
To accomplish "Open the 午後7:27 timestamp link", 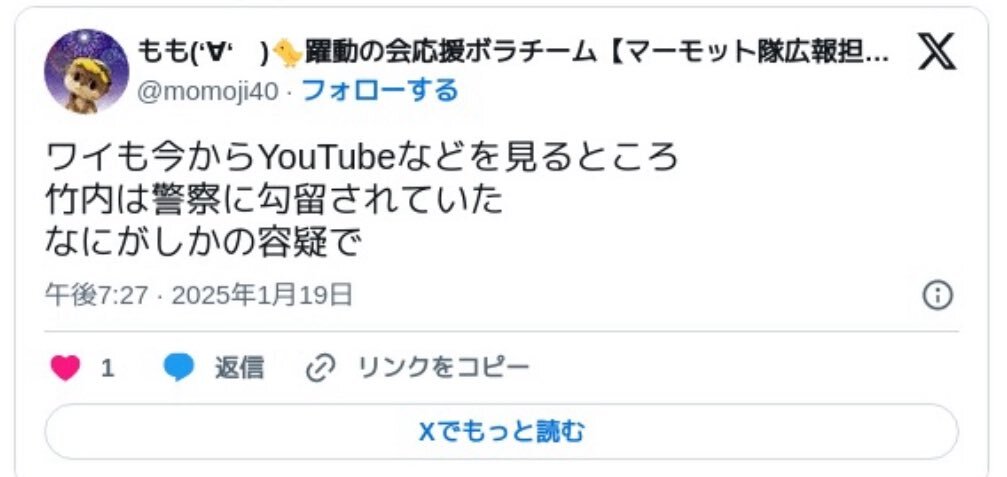I will click(96, 295).
